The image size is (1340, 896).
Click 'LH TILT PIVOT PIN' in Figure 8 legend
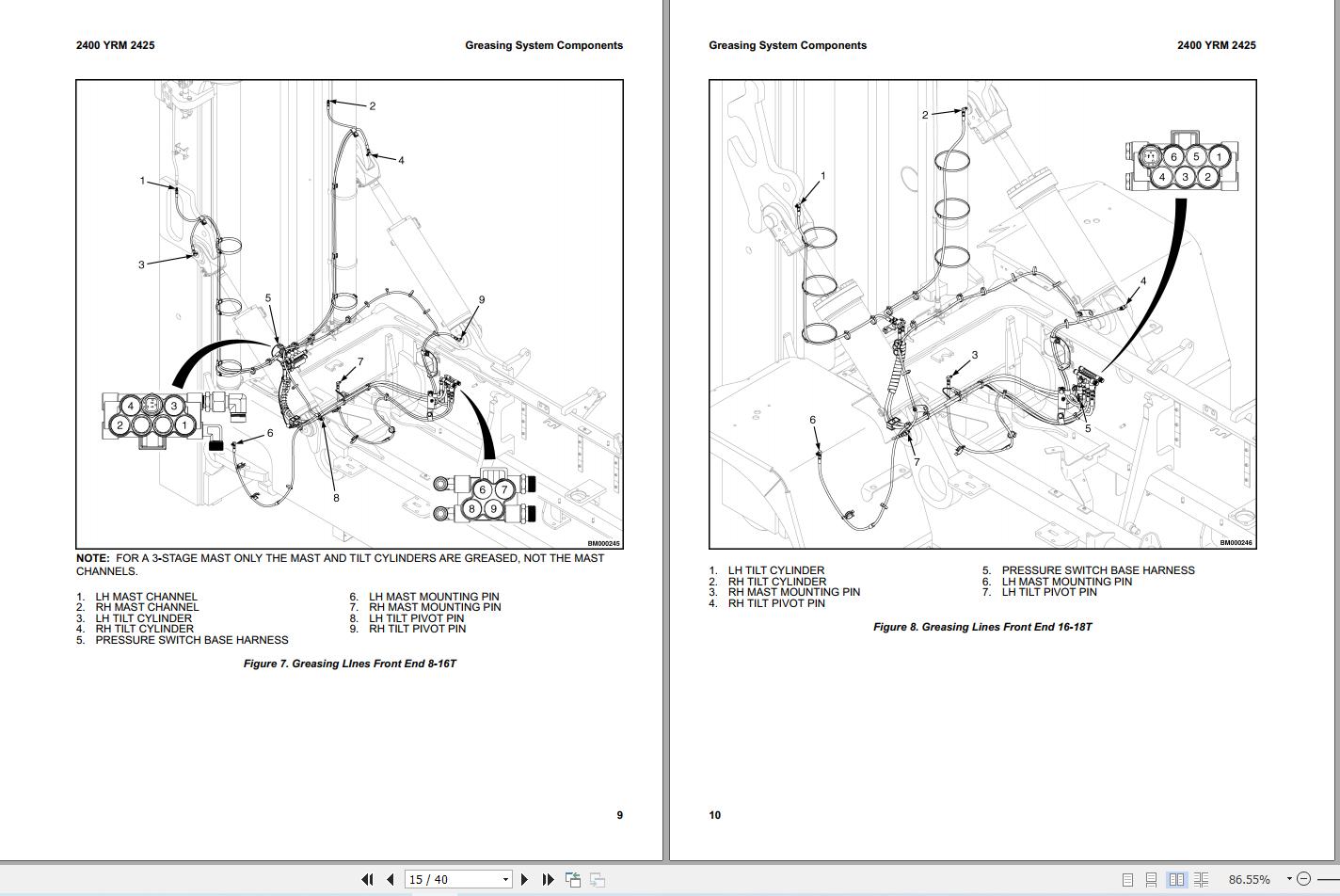point(1049,592)
